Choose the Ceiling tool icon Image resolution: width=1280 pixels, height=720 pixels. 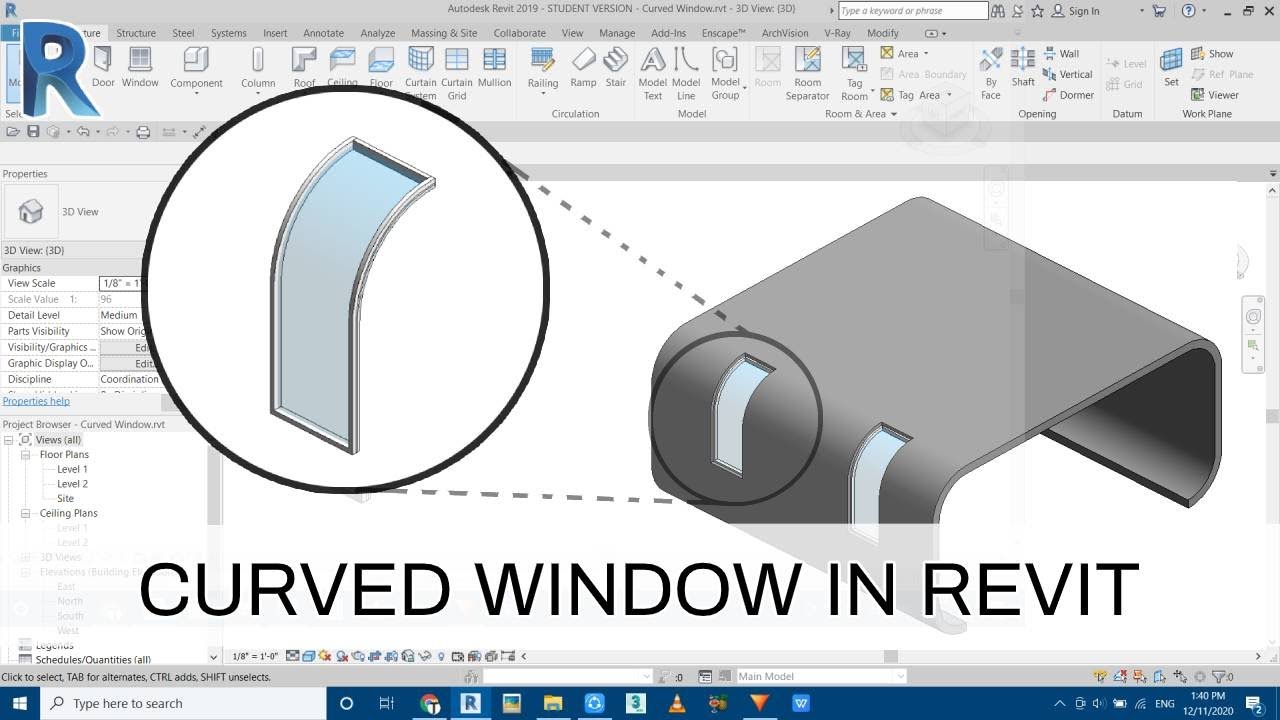click(342, 60)
